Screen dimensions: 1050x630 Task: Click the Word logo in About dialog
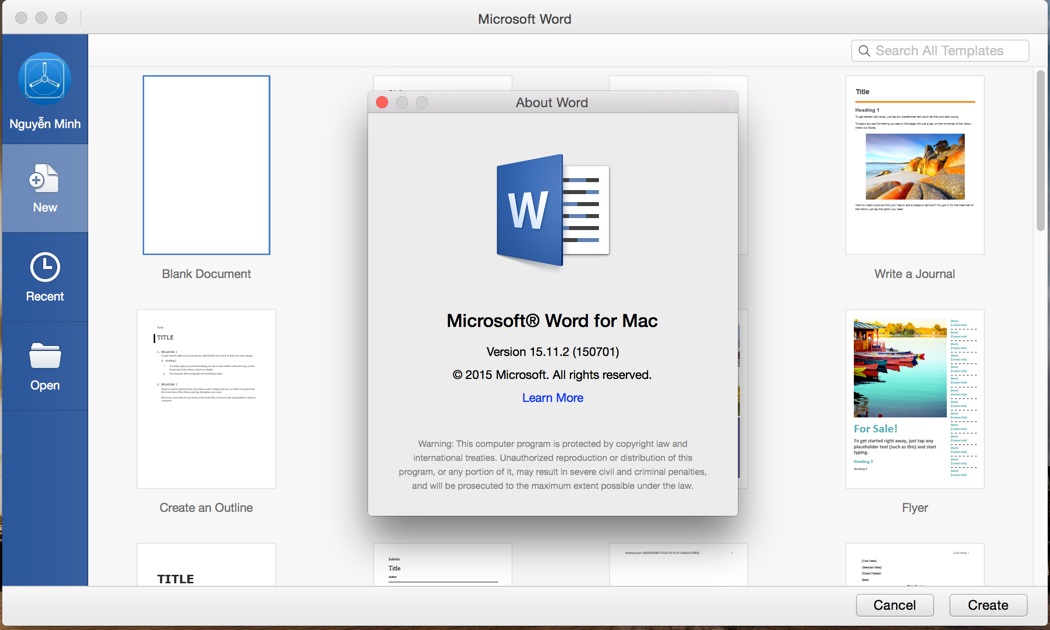(552, 211)
